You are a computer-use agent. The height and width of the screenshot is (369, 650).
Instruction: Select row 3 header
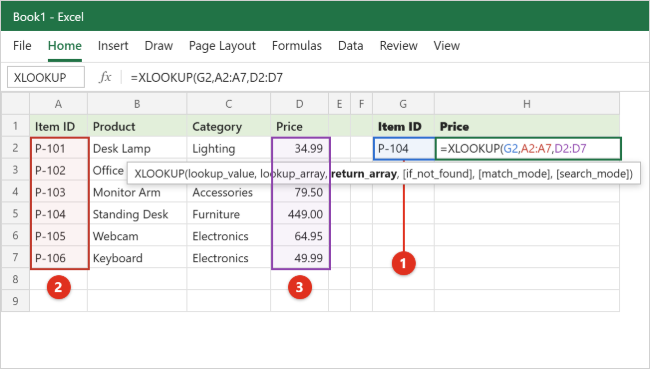[15, 170]
